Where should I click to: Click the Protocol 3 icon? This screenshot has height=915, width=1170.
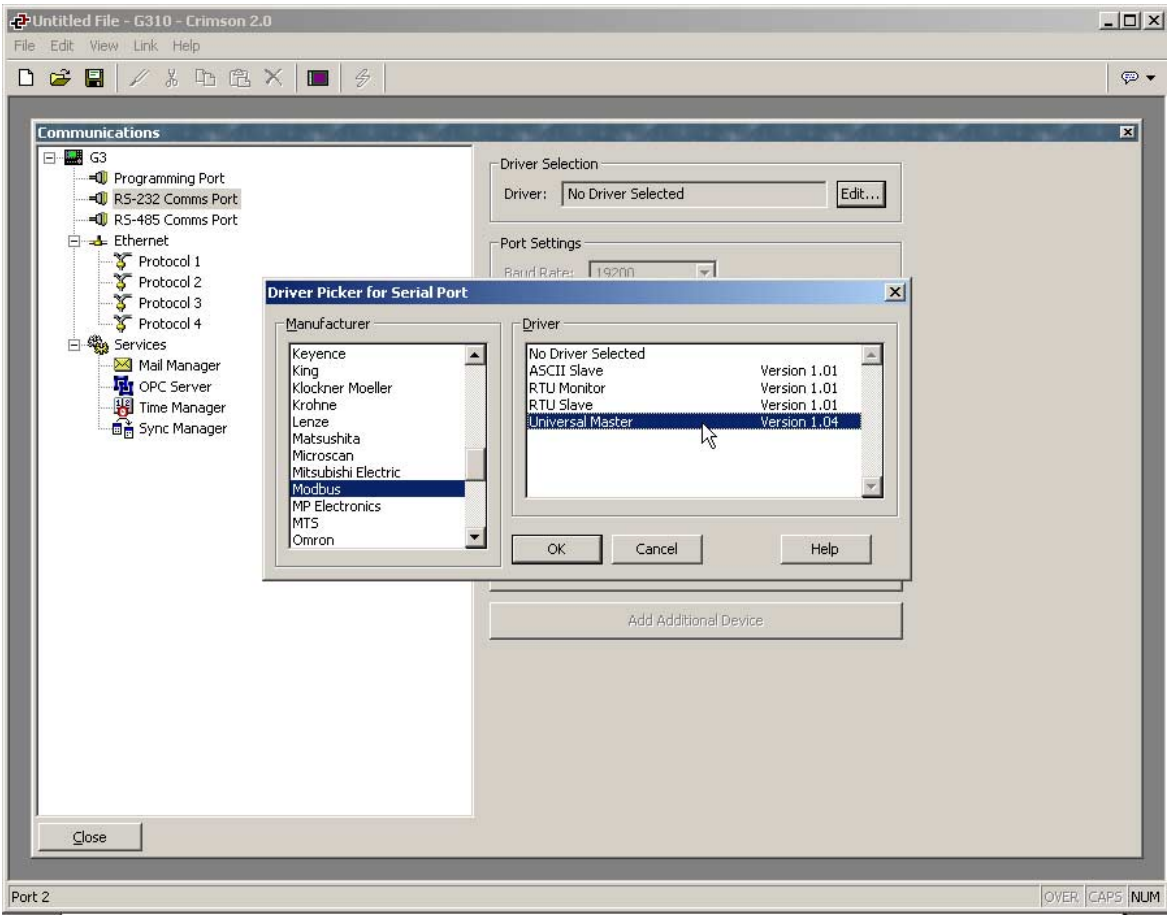[x=123, y=303]
